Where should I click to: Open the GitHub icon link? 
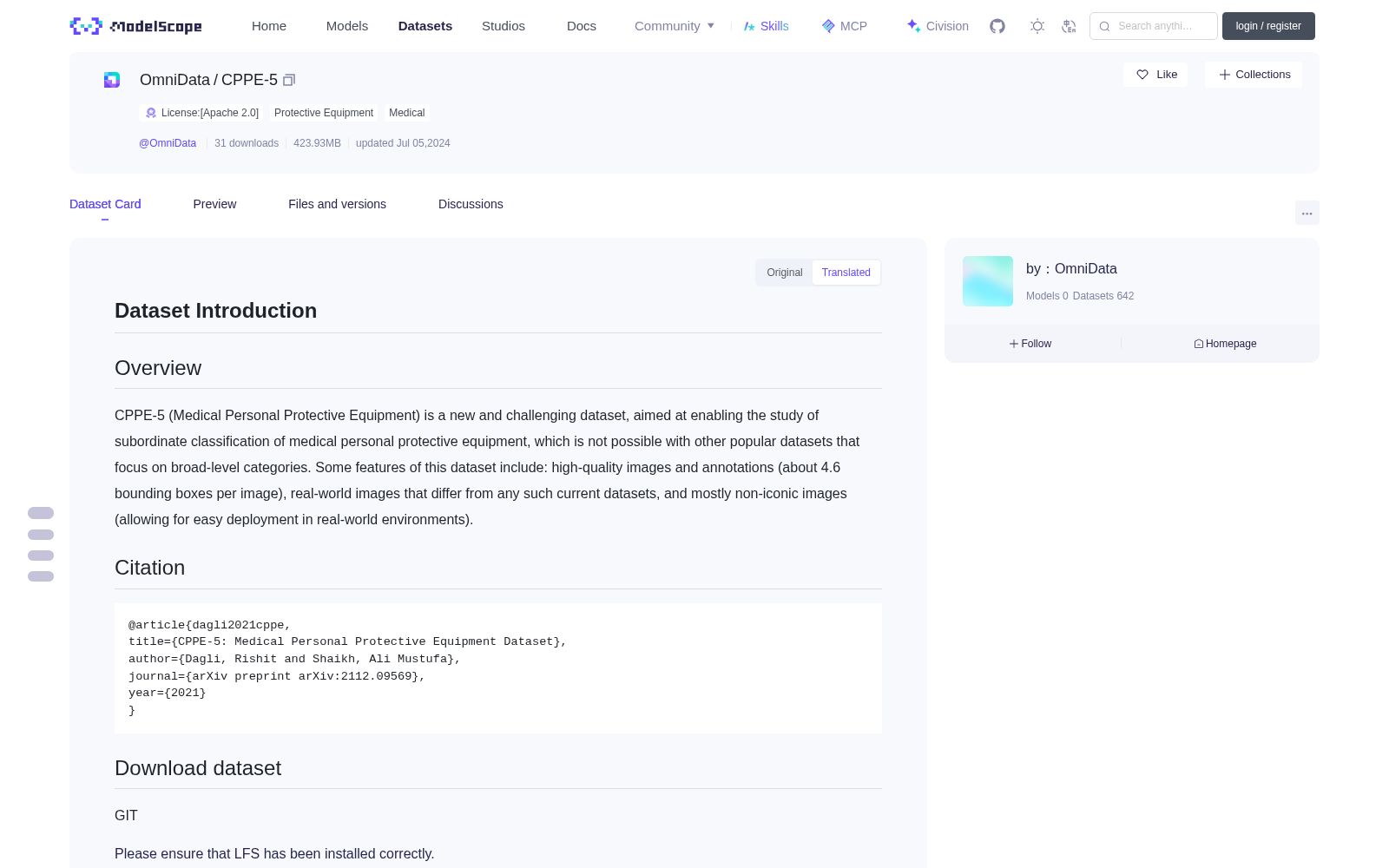tap(997, 26)
